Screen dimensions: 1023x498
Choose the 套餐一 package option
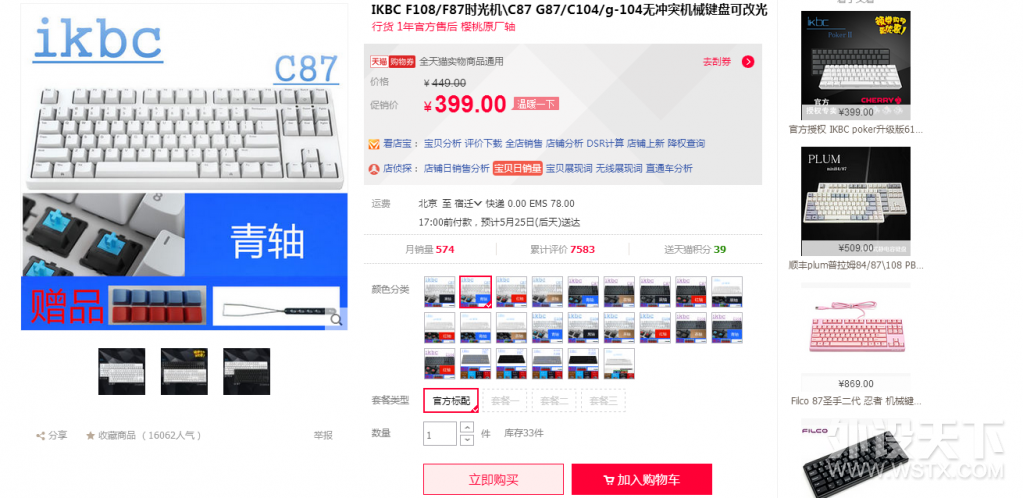505,401
